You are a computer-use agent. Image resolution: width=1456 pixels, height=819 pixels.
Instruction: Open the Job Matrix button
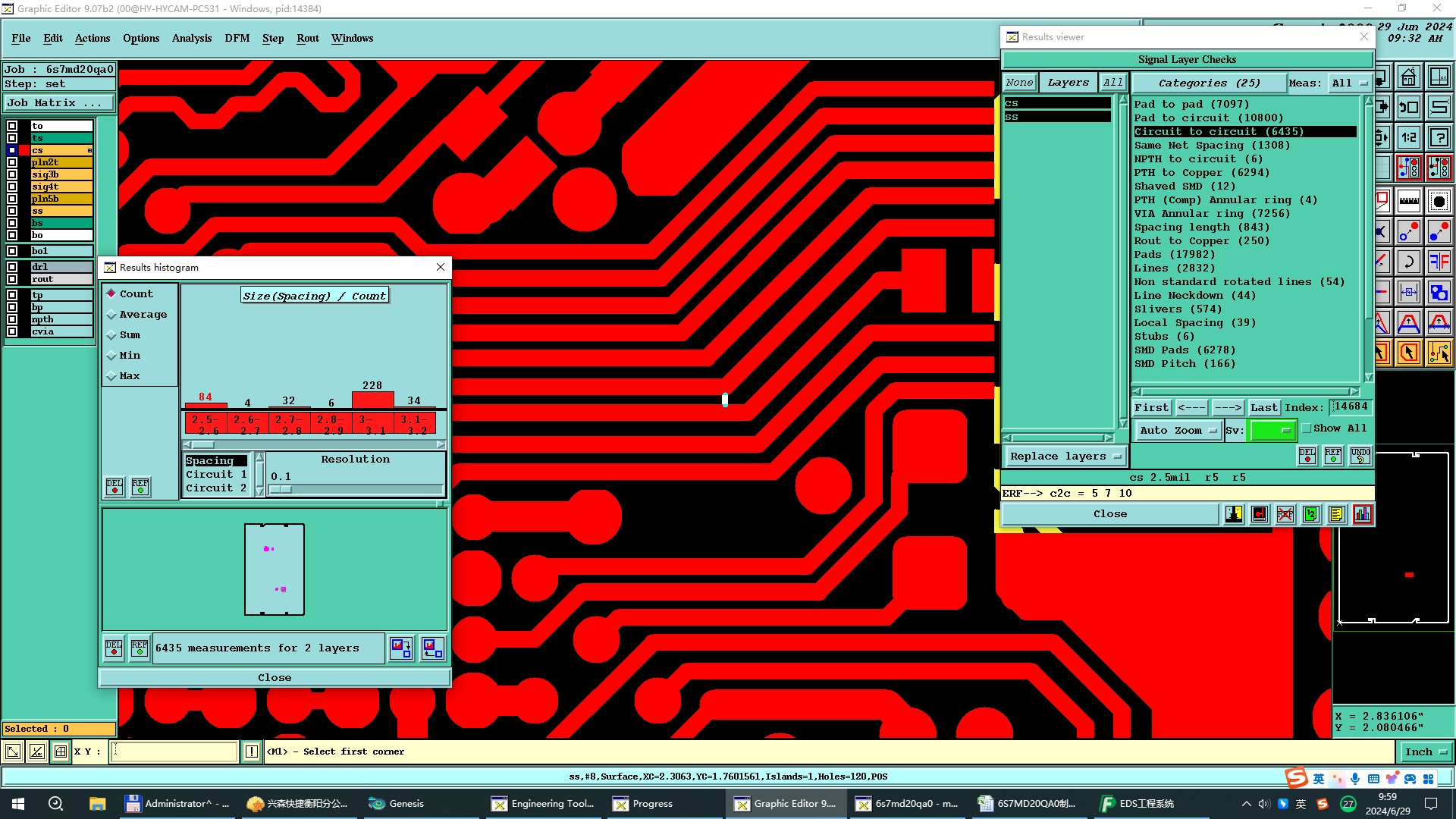tap(59, 102)
